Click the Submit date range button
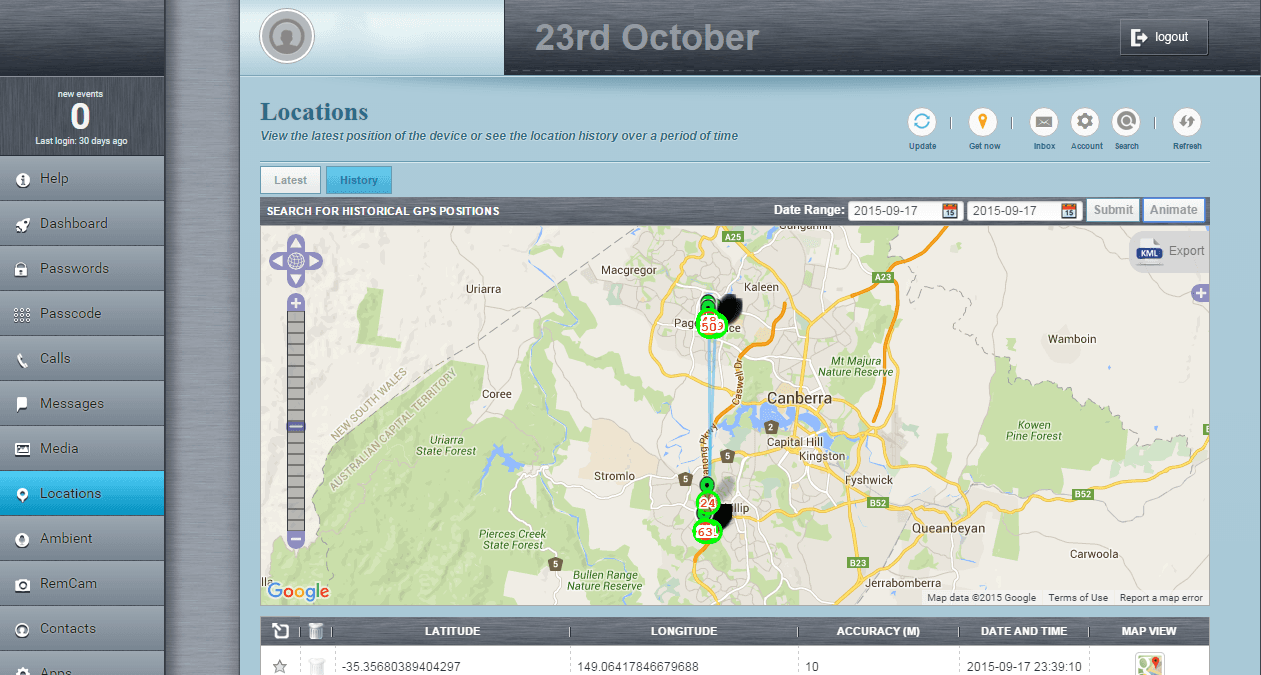1261x675 pixels. pos(1113,210)
